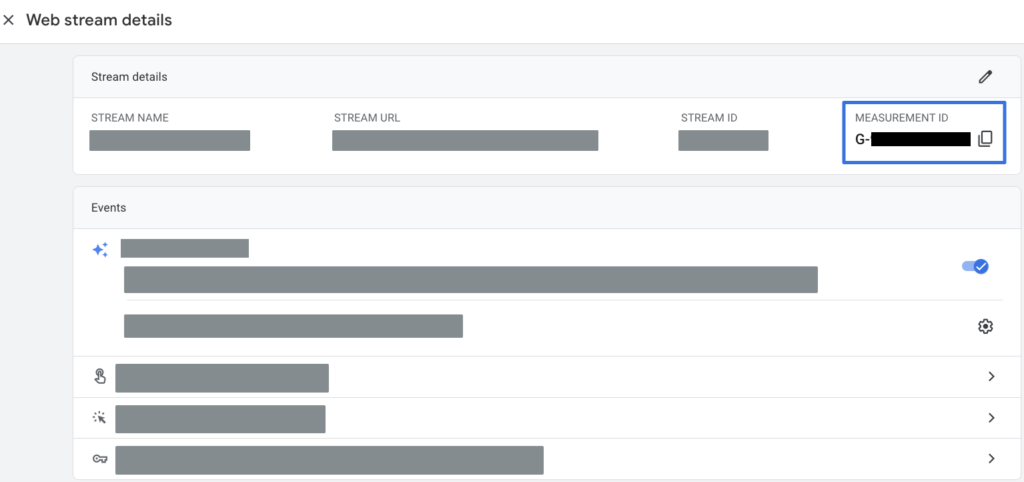Screen dimensions: 1024x482
Task: Expand the hand tap icon row chevron
Action: coord(991,376)
